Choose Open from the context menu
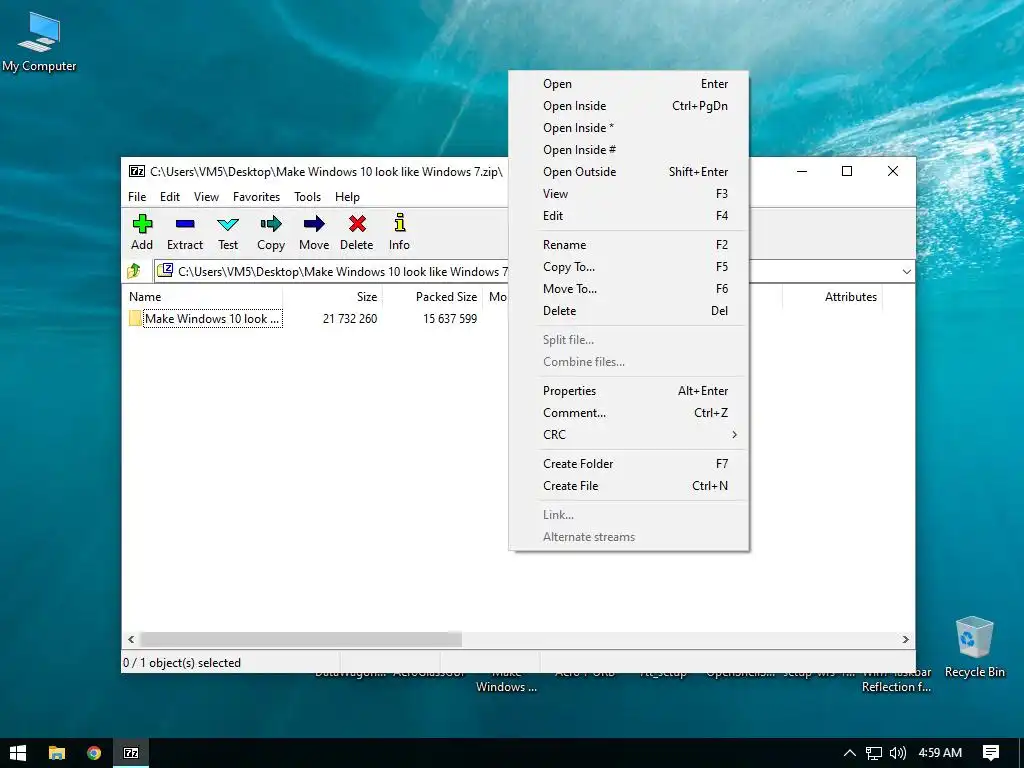1024x768 pixels. point(628,84)
